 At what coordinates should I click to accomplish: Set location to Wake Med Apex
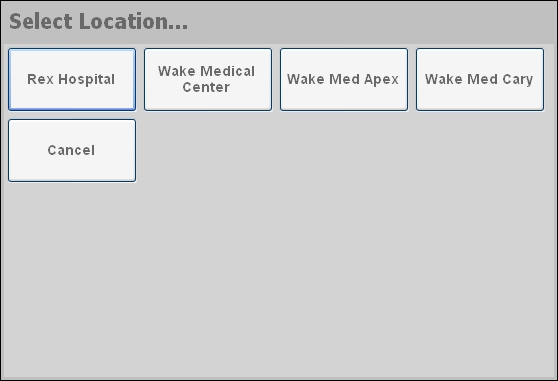[x=344, y=79]
